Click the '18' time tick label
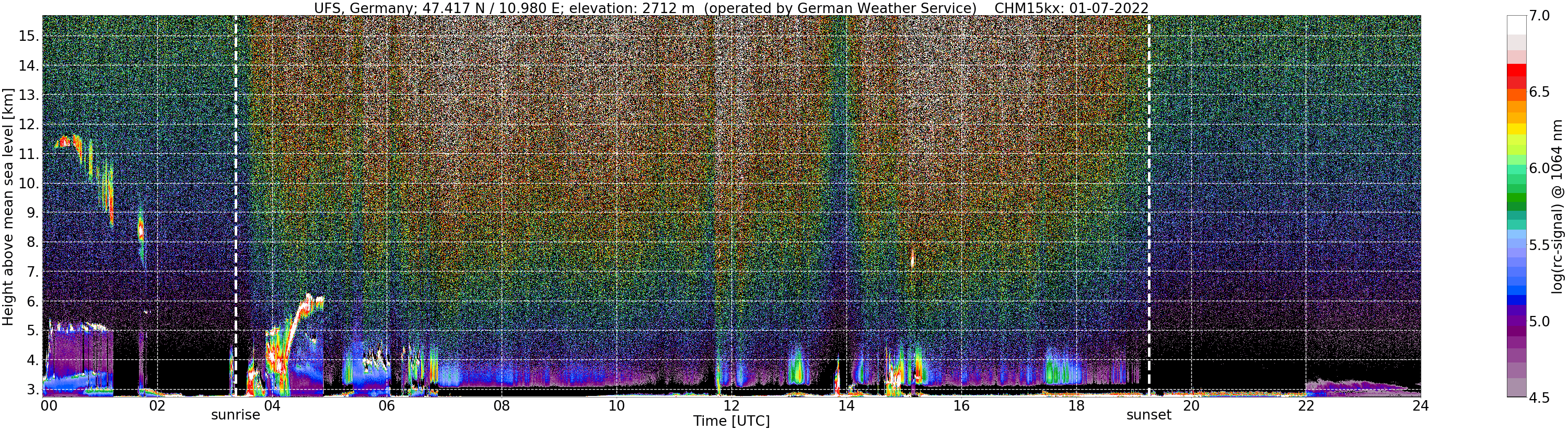 [1076, 406]
